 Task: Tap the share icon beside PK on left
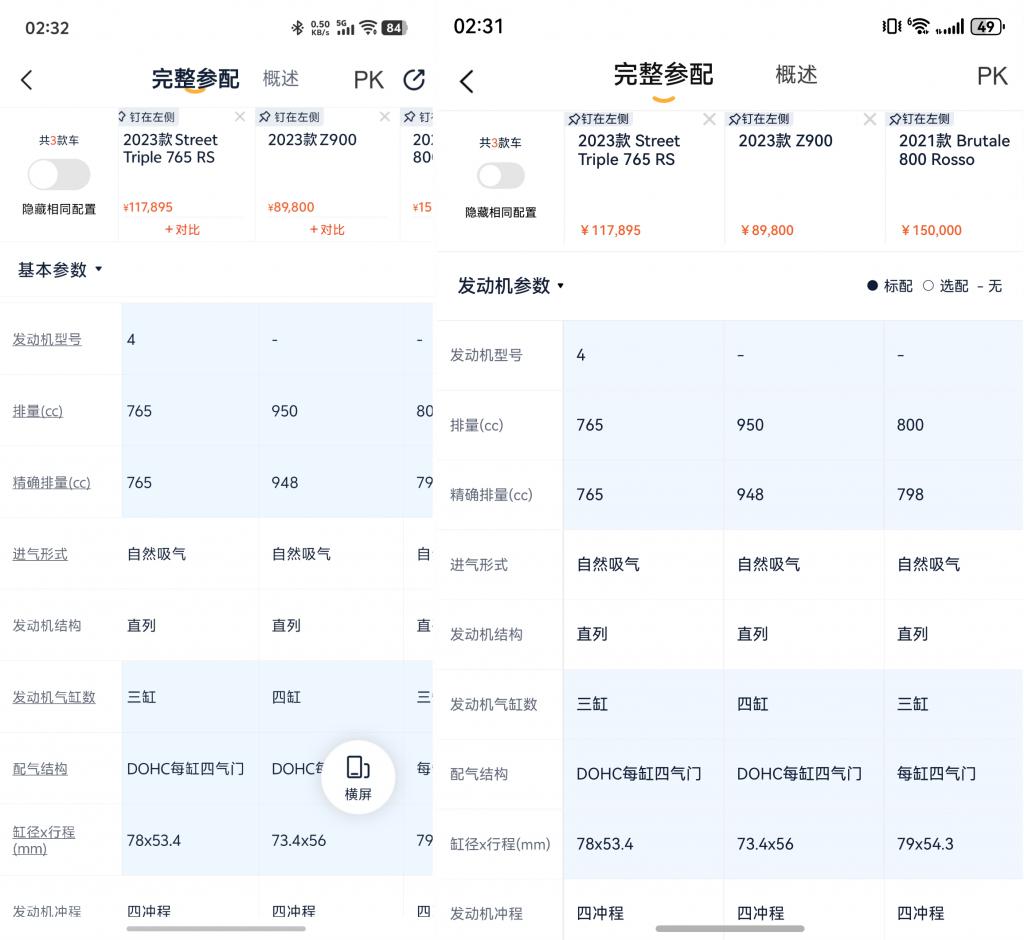(x=414, y=80)
